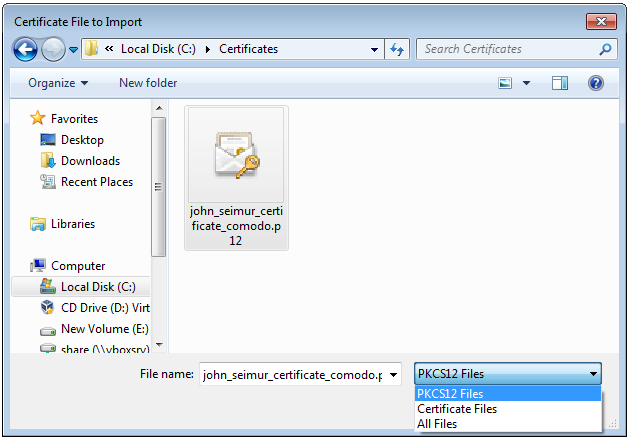Select the share (\\vboxsrv) network drive
The height and width of the screenshot is (438, 629).
[105, 349]
